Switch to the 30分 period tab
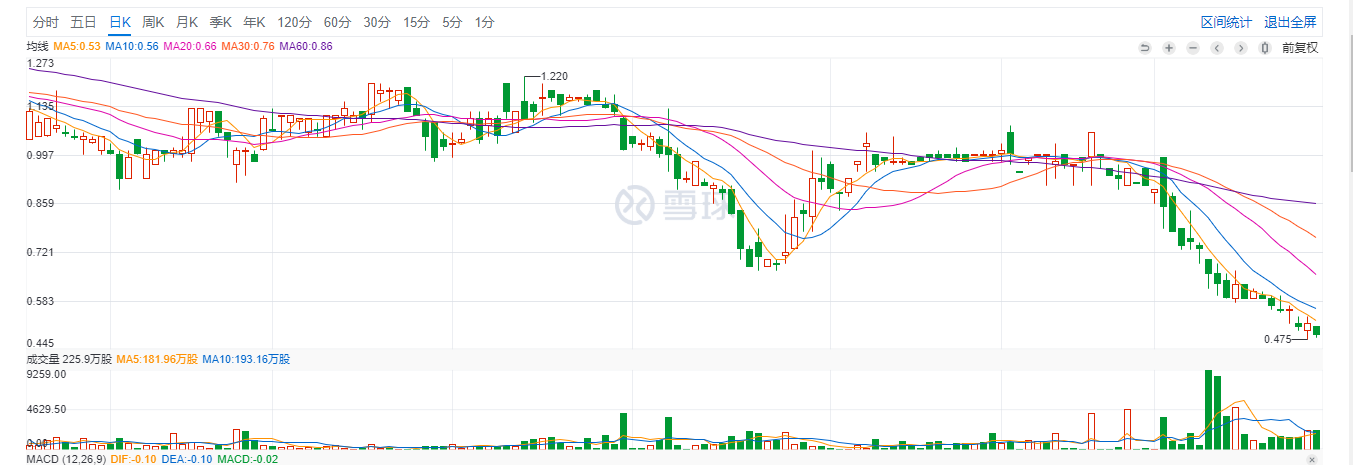Image resolution: width=1353 pixels, height=465 pixels. click(377, 22)
